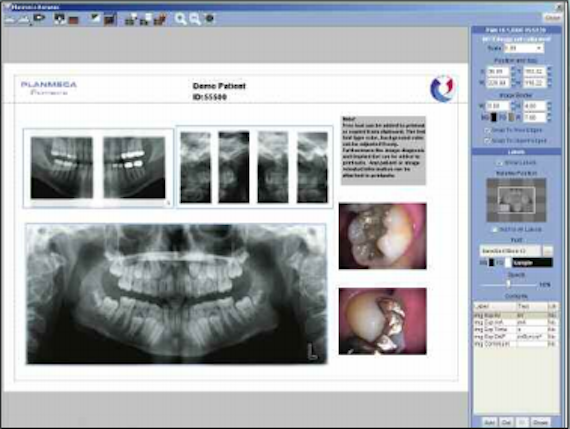Click the label font BG black swatch
Viewport: 570px width, 429px height.
491,262
